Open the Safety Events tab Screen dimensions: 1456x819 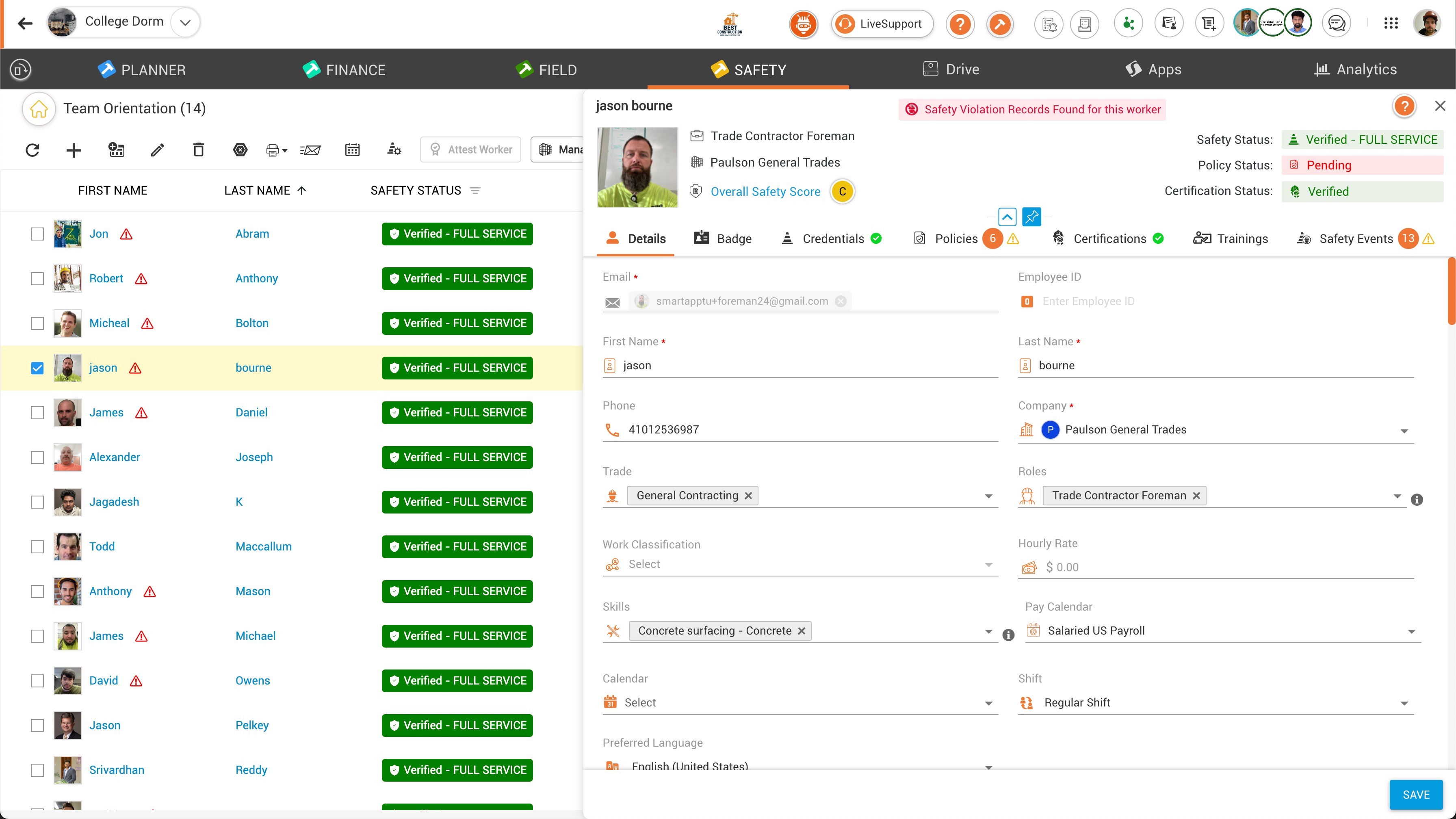coord(1365,238)
